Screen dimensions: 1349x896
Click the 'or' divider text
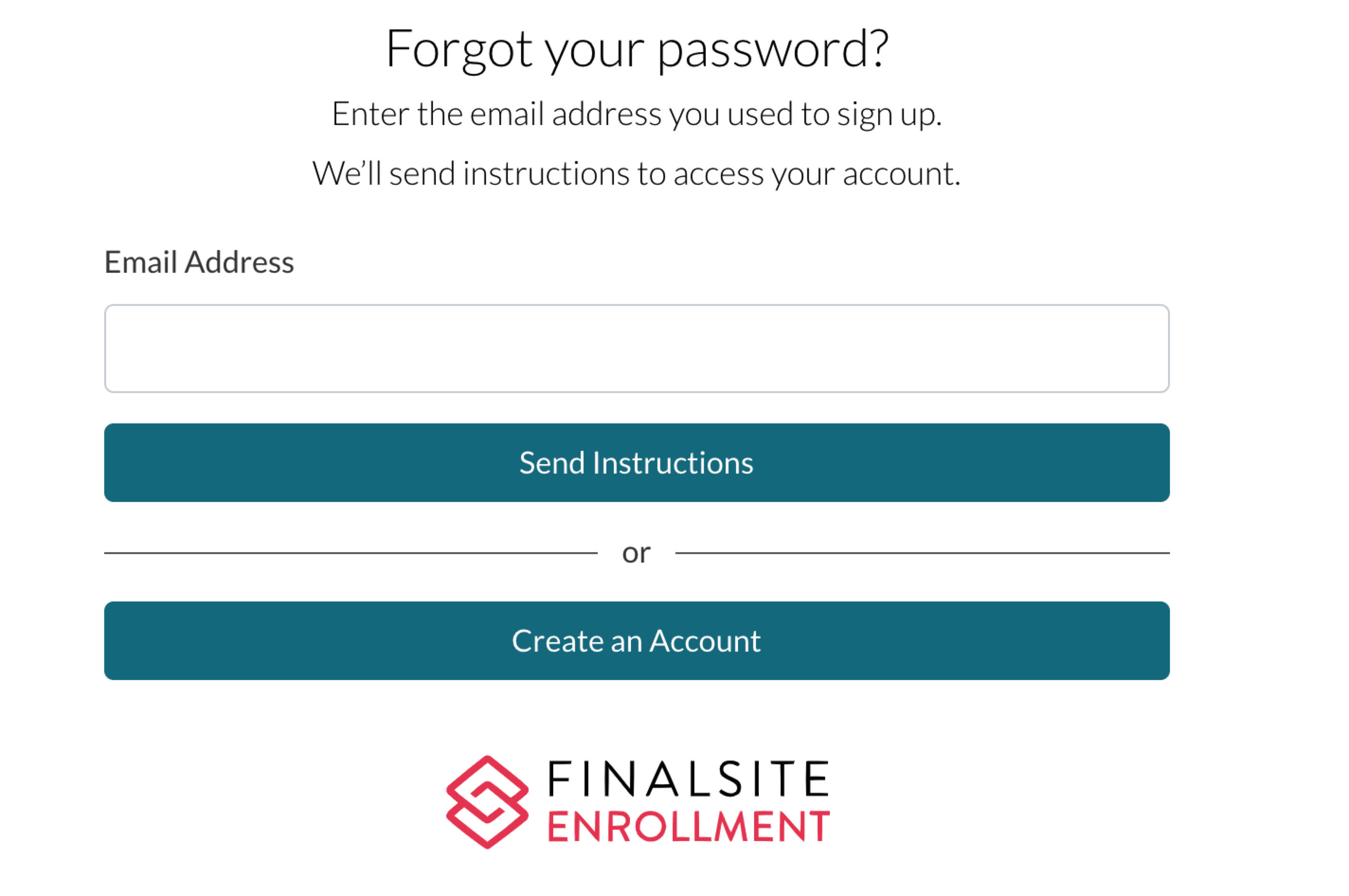(636, 553)
